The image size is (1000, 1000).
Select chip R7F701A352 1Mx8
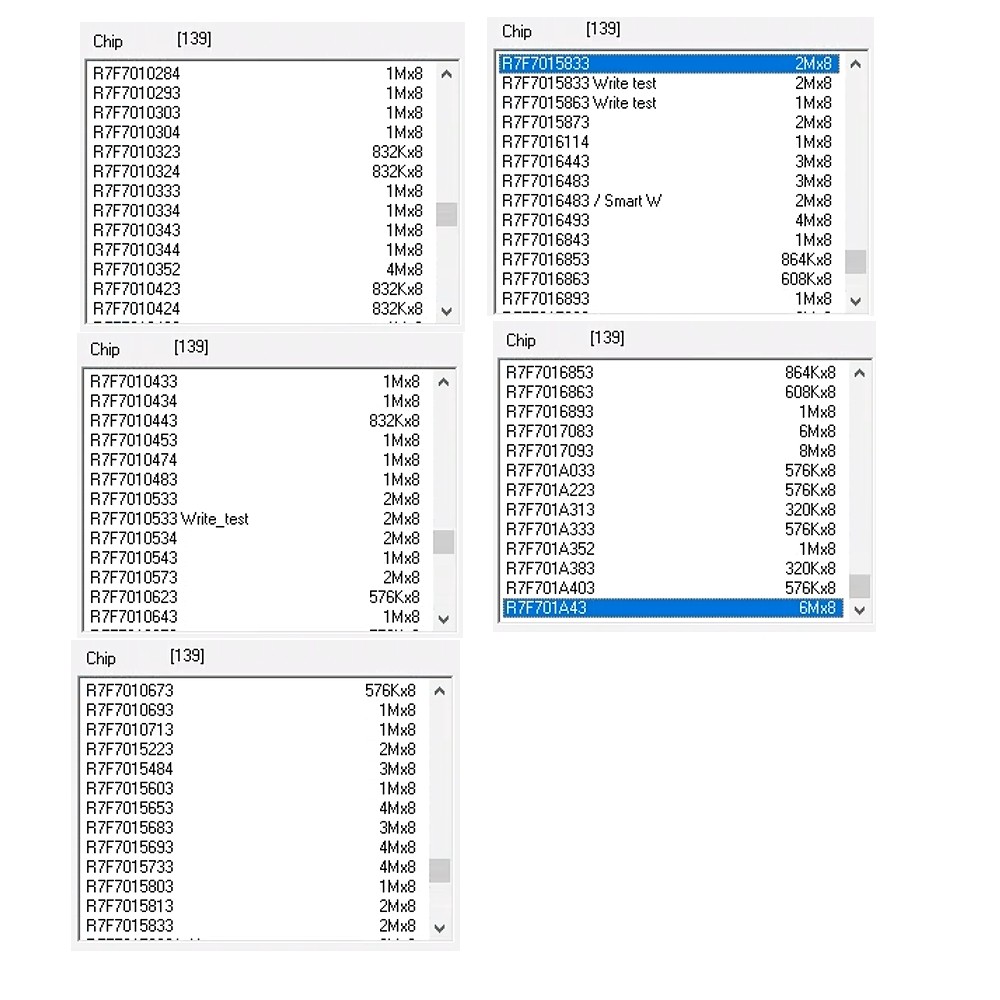tap(550, 549)
